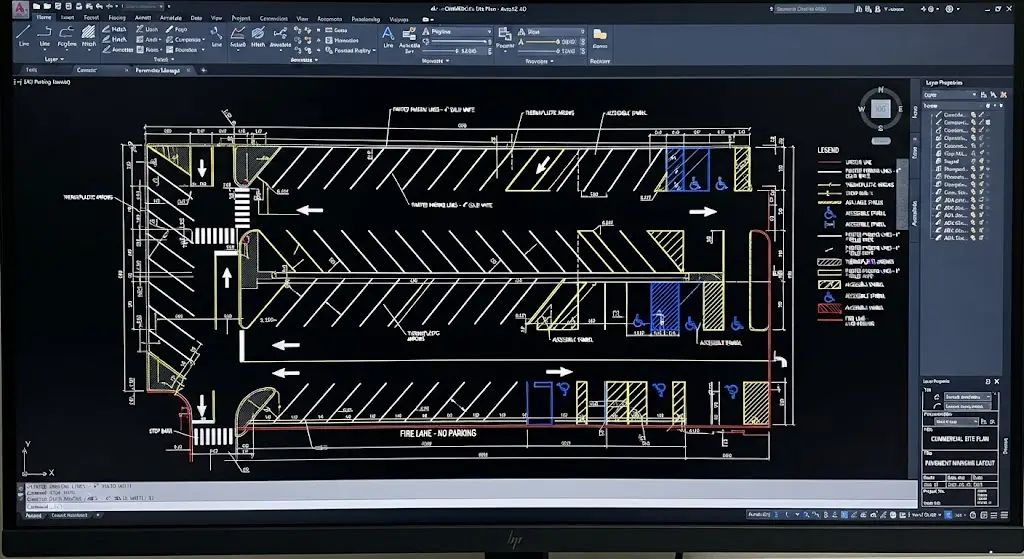Click the help question mark in title bar
This screenshot has width=1024, height=559.
coord(949,9)
